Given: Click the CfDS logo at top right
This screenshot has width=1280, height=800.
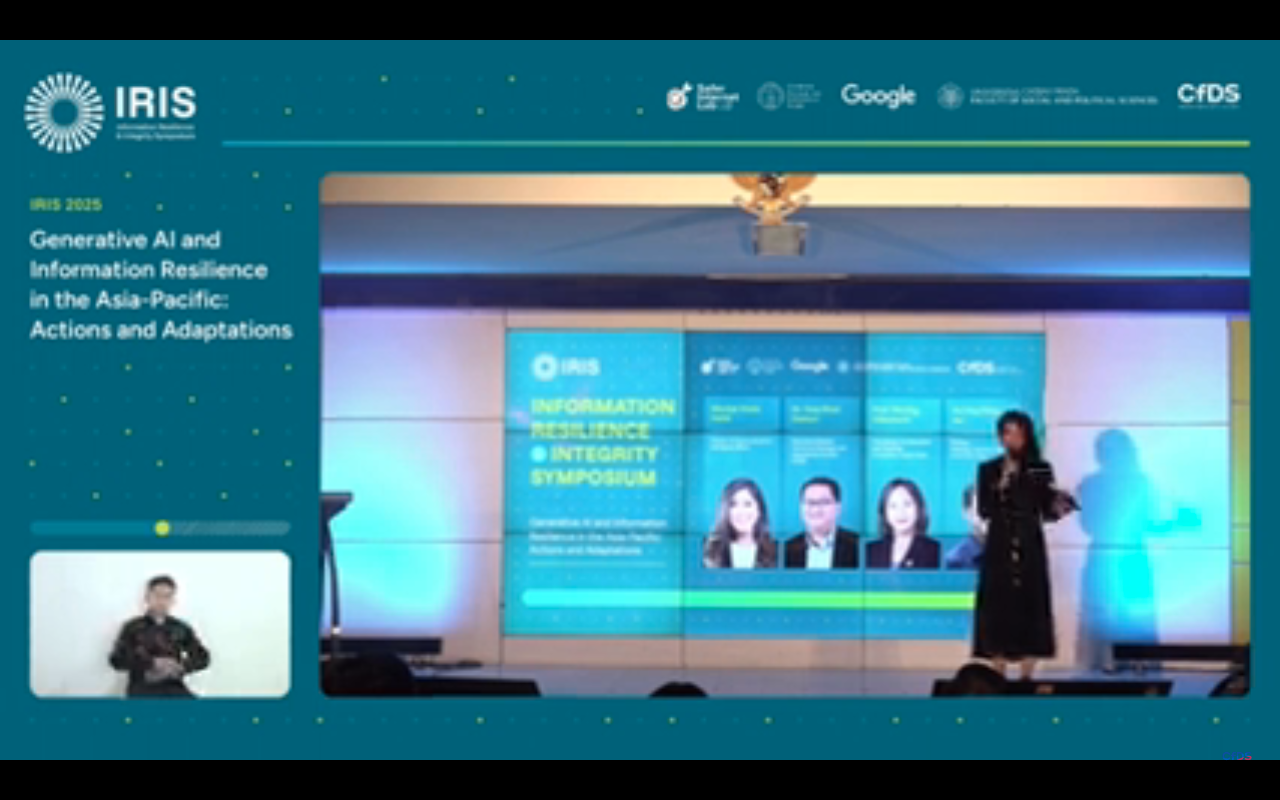Looking at the screenshot, I should point(1208,96).
